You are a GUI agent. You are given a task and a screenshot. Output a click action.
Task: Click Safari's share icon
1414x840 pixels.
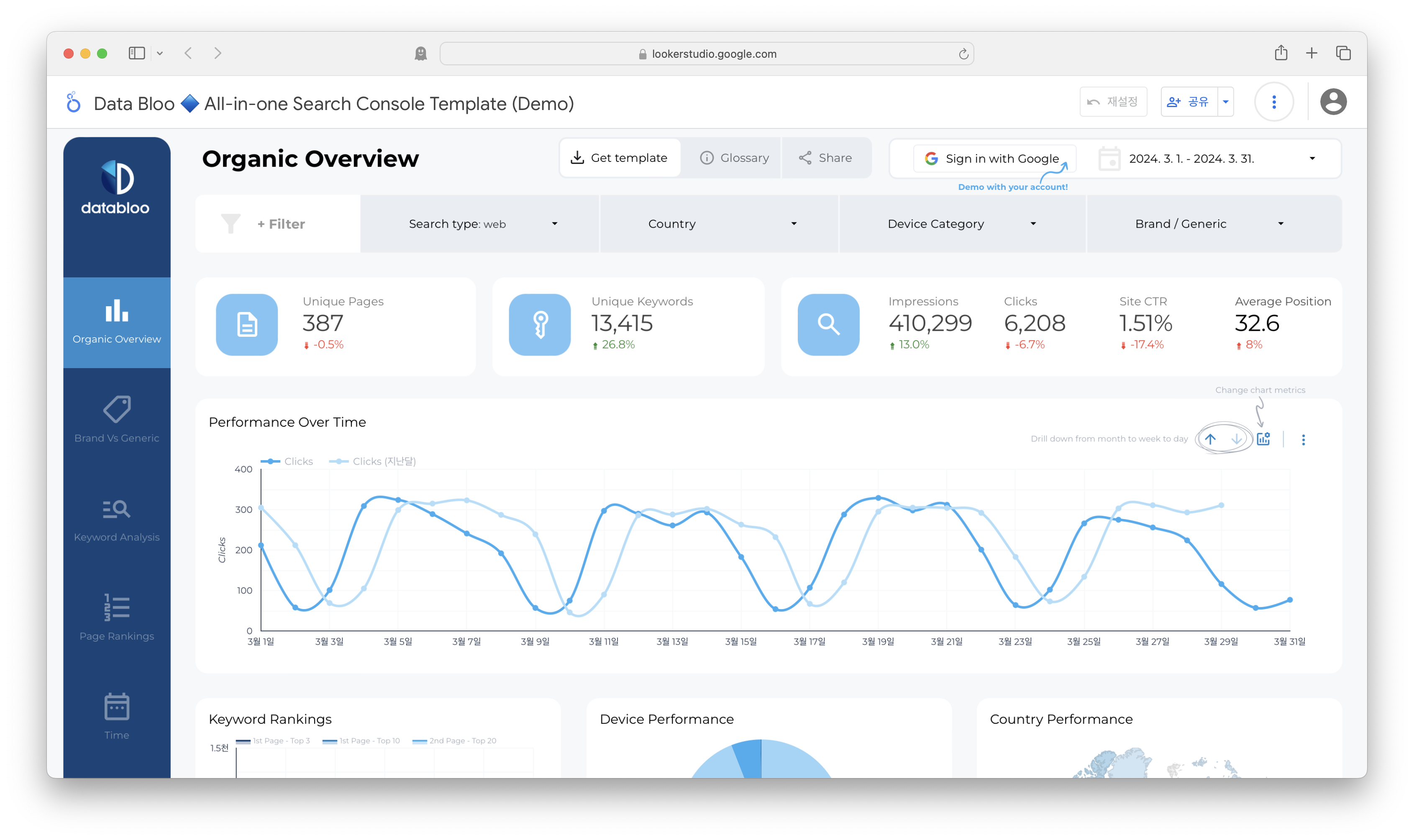1281,53
